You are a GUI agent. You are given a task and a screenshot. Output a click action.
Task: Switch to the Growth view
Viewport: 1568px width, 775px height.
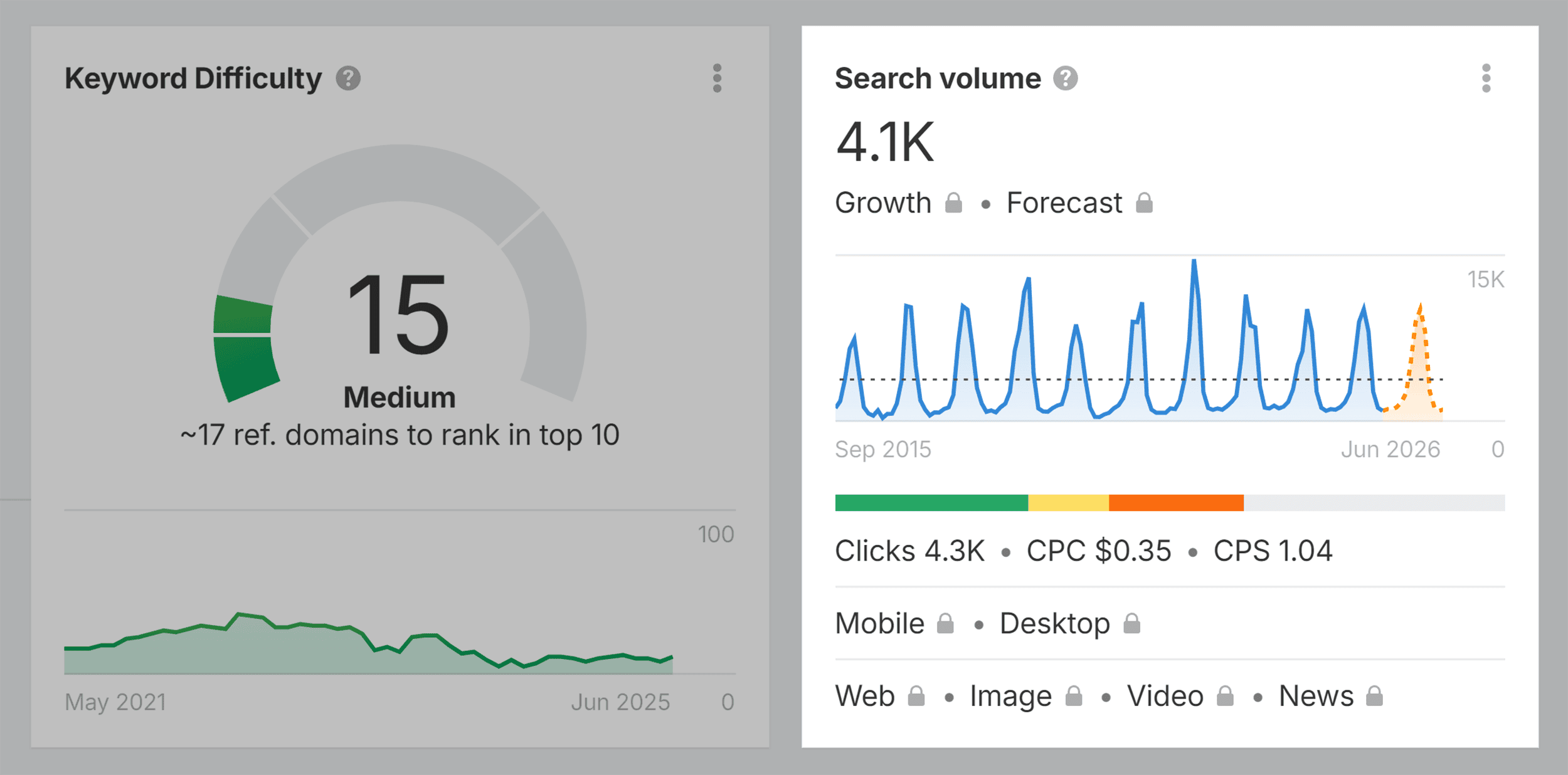(883, 202)
